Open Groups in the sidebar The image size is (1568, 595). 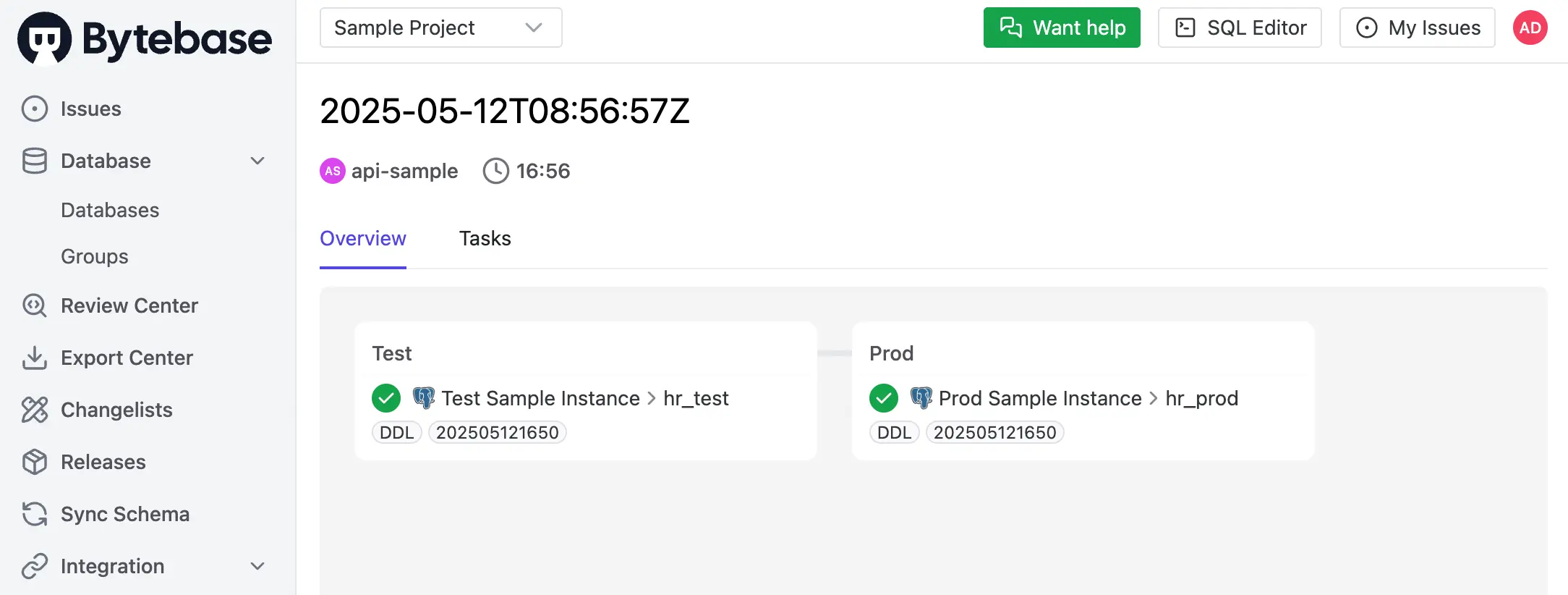(x=95, y=256)
